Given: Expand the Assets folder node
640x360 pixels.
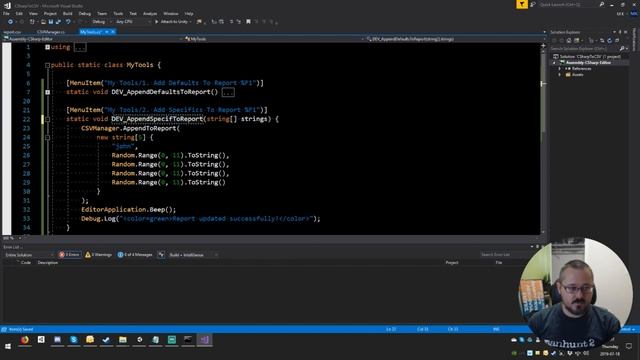Looking at the screenshot, I should (x=560, y=75).
